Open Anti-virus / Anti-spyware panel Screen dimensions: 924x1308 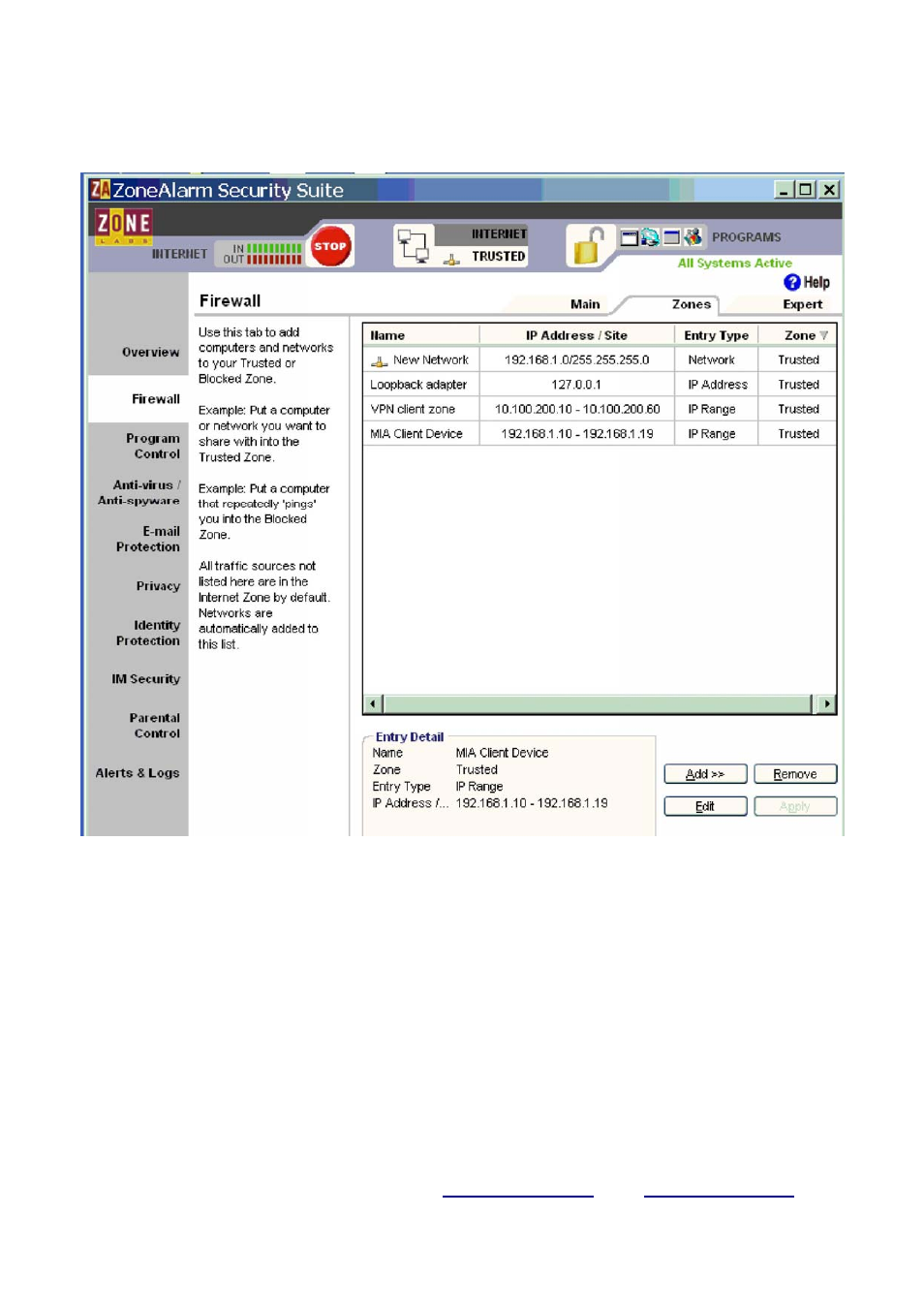coord(139,492)
